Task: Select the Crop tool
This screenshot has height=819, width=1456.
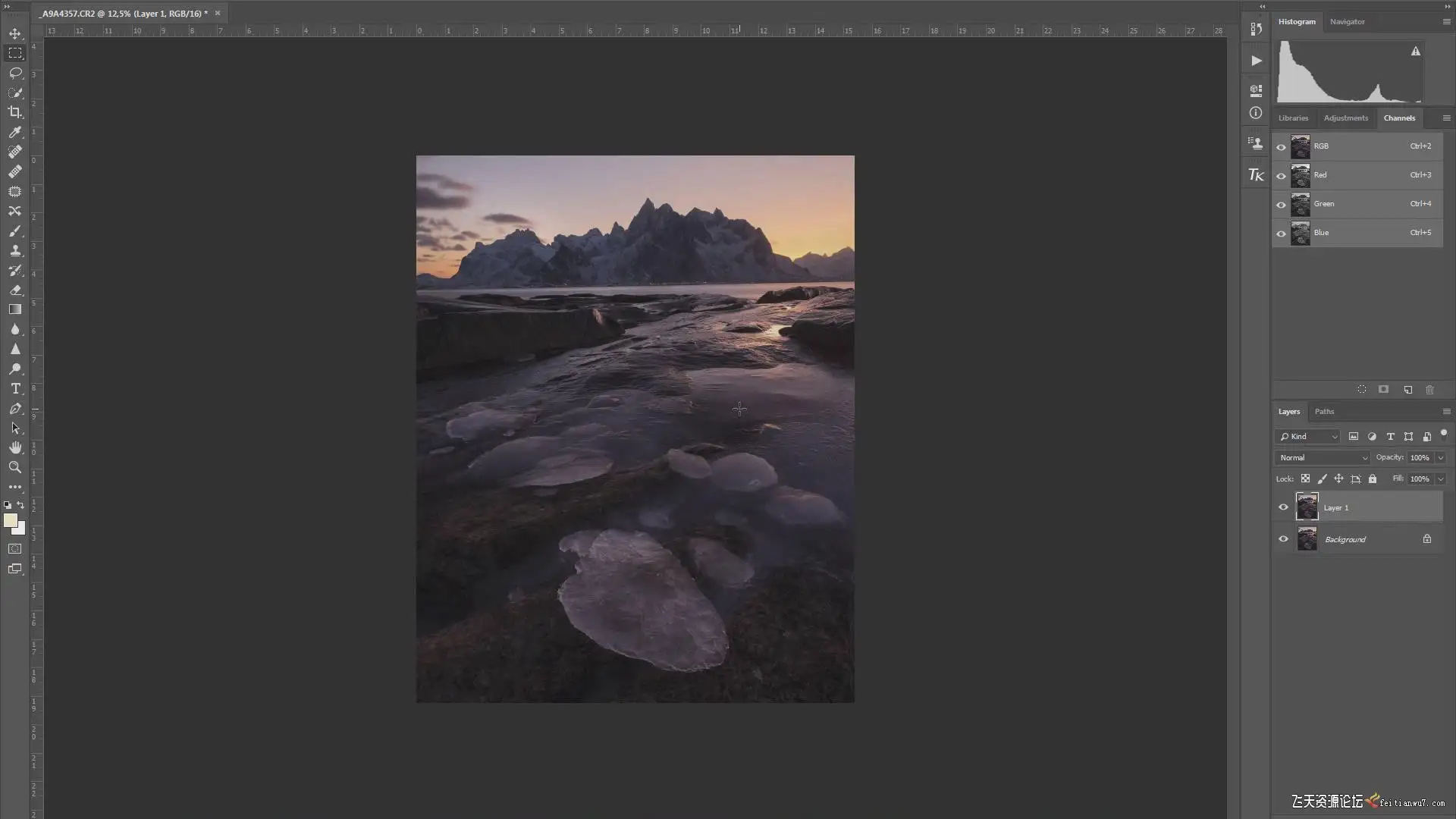Action: [14, 112]
